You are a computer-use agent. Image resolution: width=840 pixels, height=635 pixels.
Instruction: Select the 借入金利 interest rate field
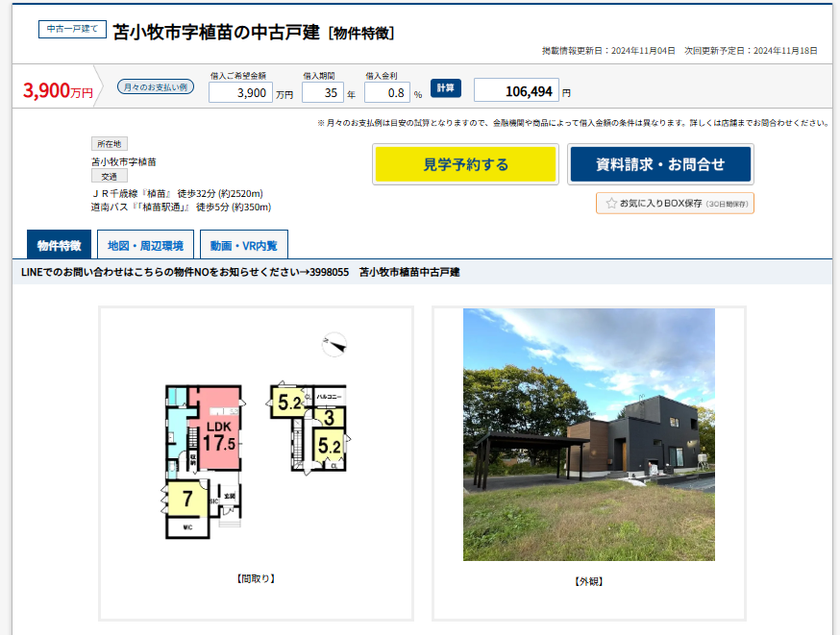click(x=386, y=92)
